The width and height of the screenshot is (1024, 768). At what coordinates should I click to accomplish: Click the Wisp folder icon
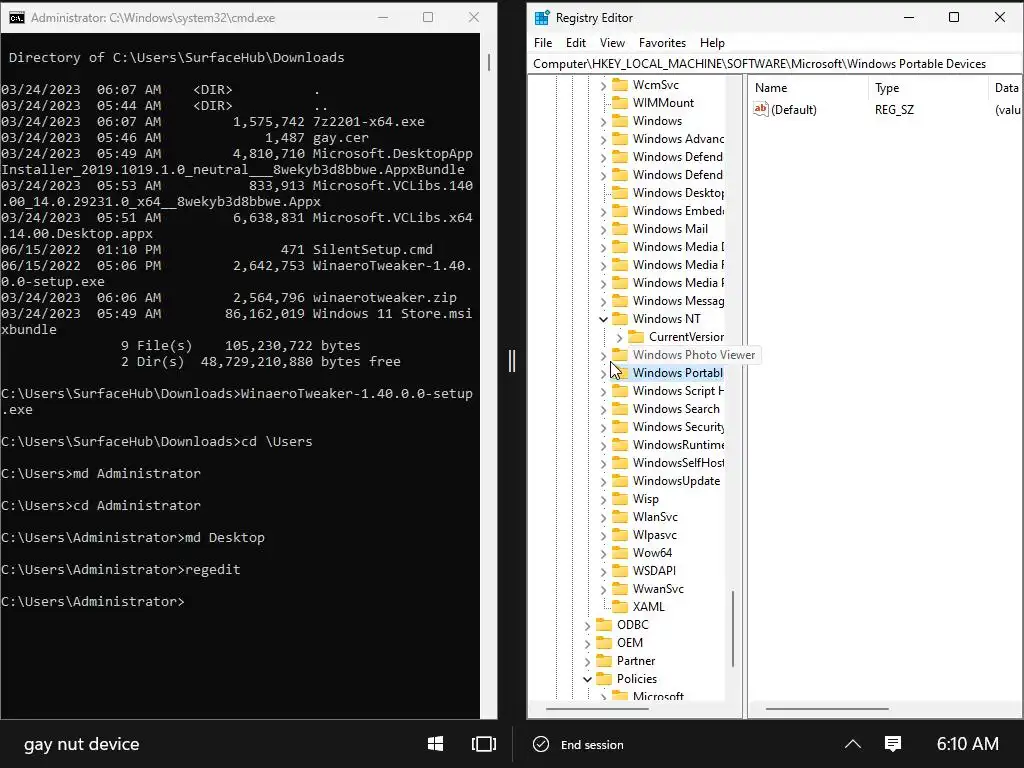[x=620, y=499]
